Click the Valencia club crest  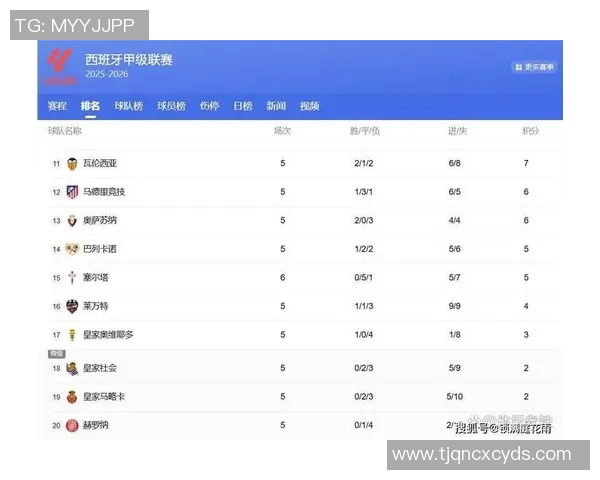coord(72,164)
